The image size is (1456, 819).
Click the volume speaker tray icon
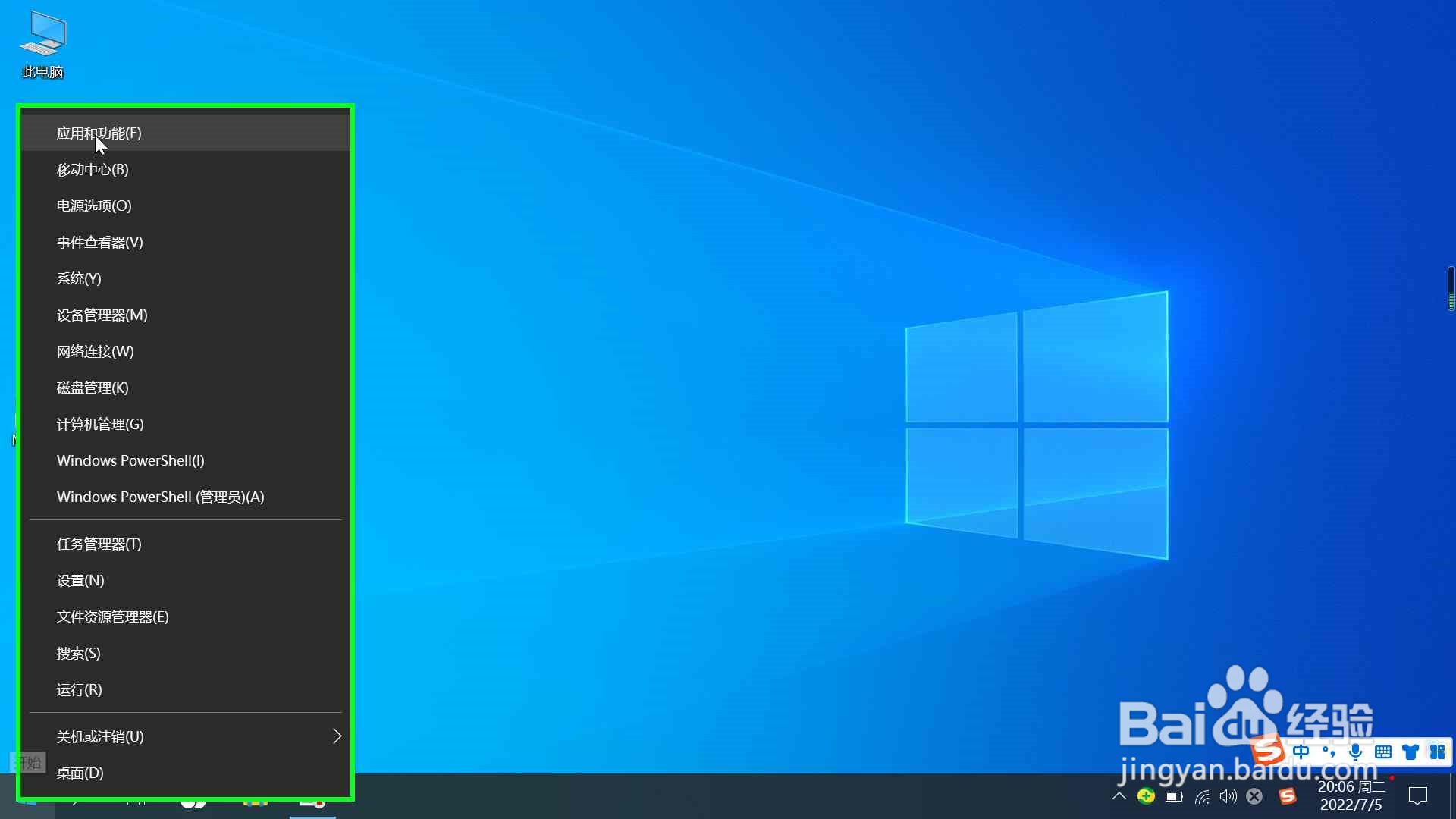click(1228, 796)
